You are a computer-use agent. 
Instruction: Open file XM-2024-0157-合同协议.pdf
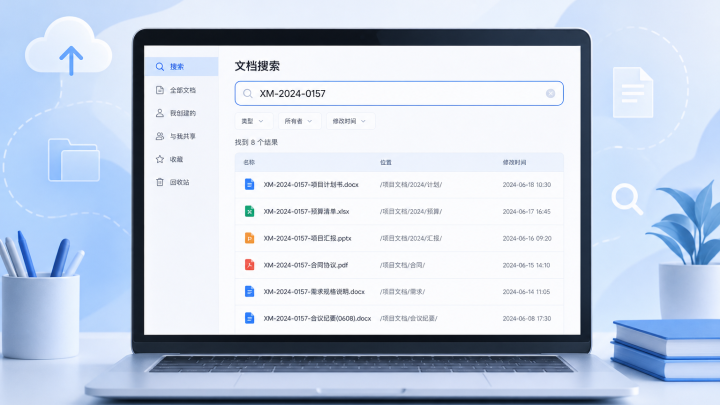(305, 265)
